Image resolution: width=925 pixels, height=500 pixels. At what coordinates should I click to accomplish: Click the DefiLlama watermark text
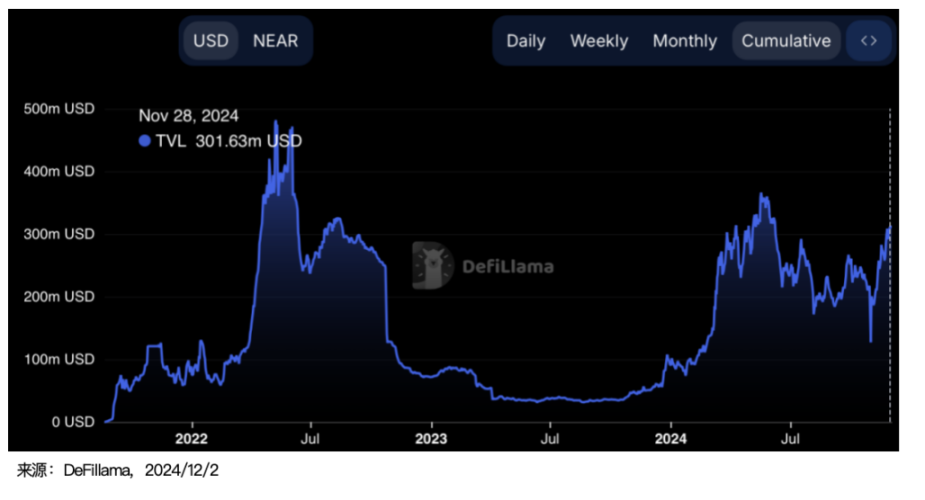point(508,266)
